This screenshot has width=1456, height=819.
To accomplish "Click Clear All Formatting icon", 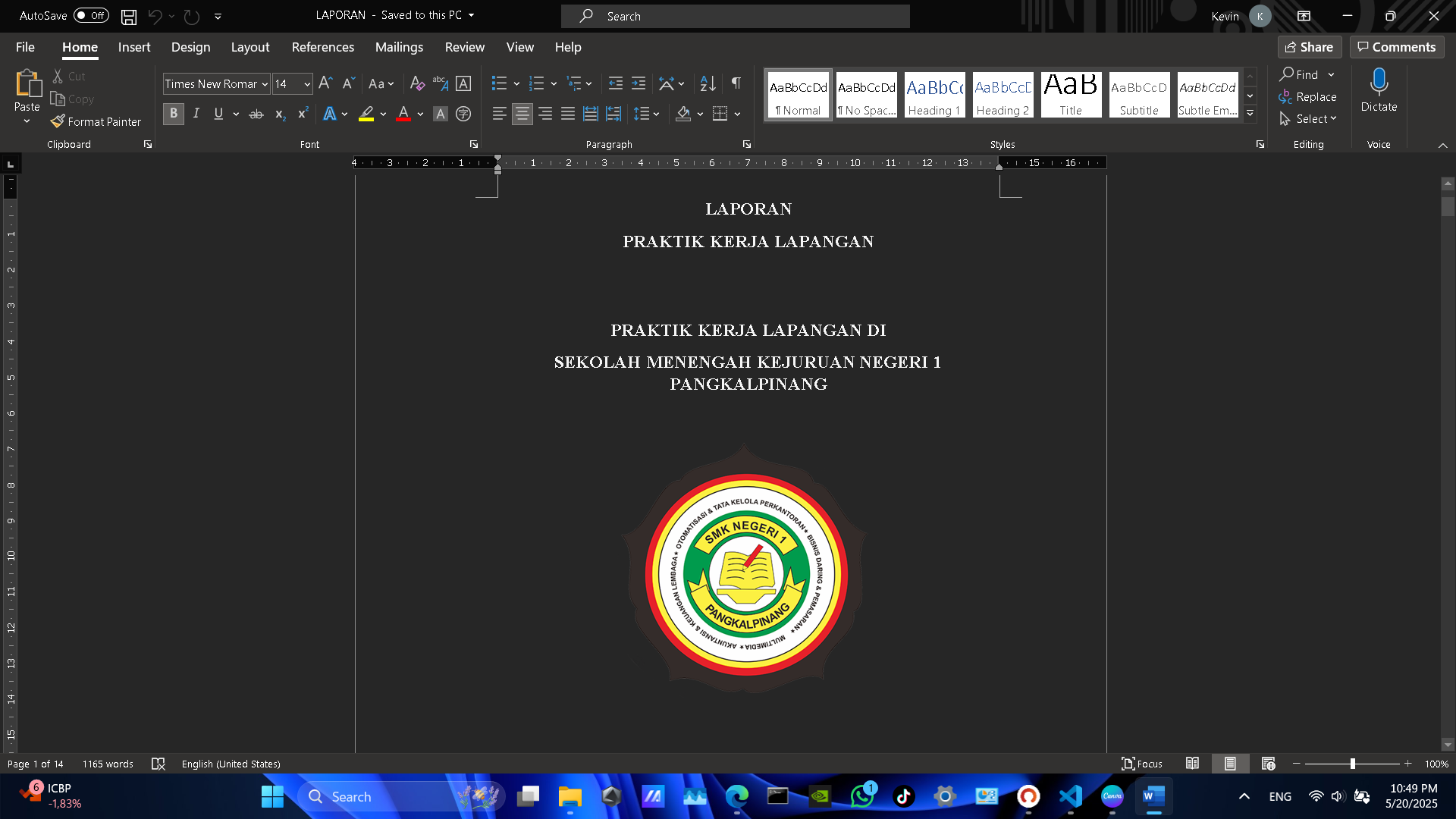I will pyautogui.click(x=417, y=83).
